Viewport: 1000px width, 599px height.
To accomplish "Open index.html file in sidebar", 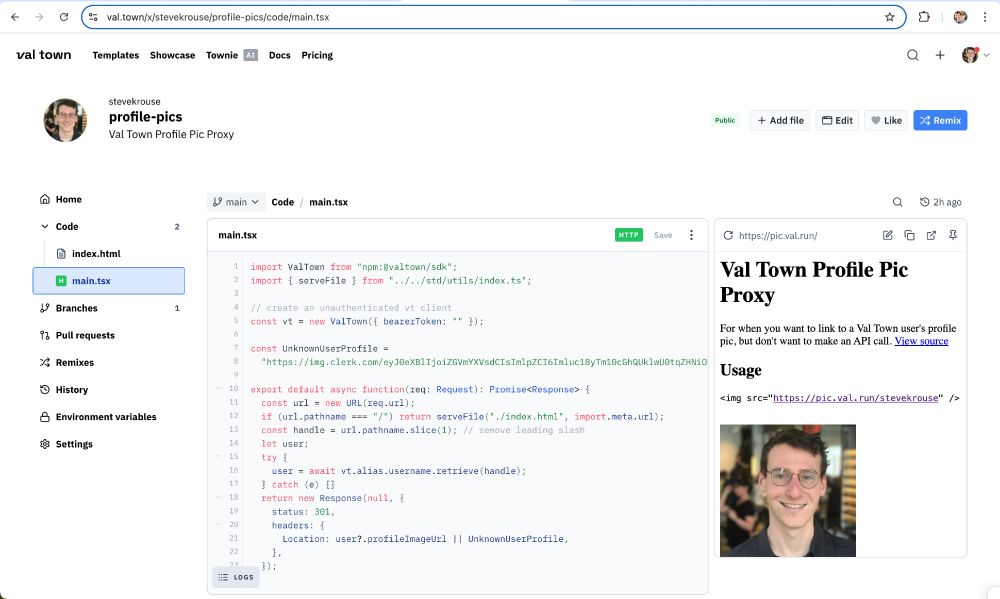I will 96,254.
